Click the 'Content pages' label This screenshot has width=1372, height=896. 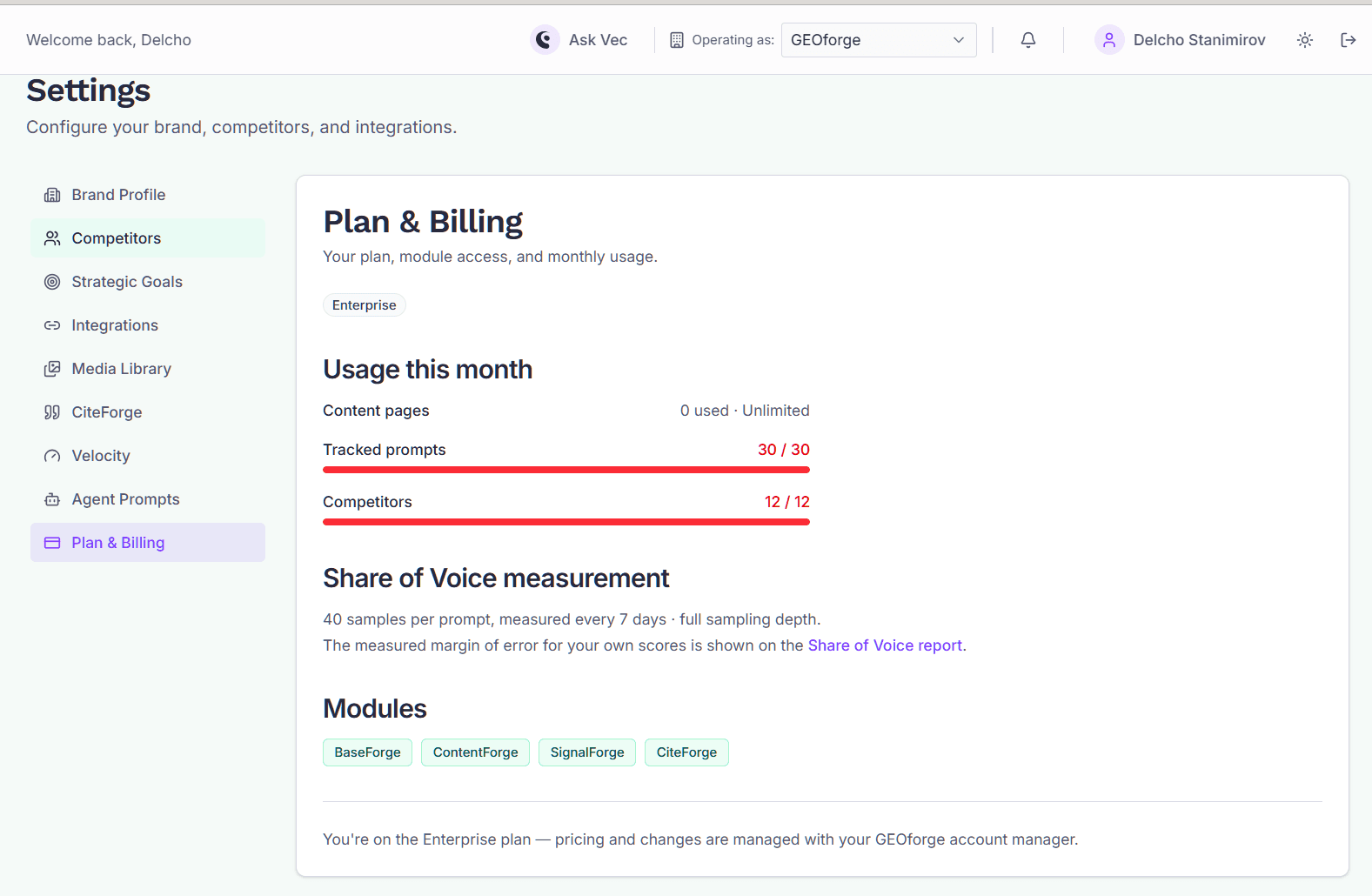coord(376,411)
